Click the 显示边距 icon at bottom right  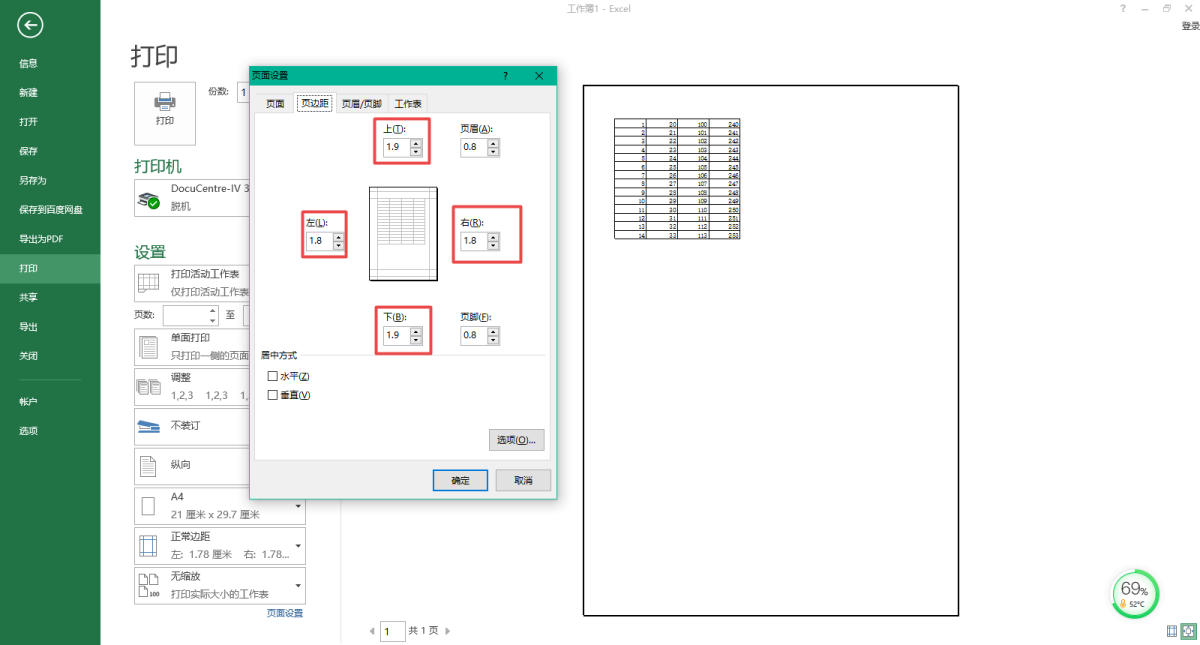tap(1171, 631)
